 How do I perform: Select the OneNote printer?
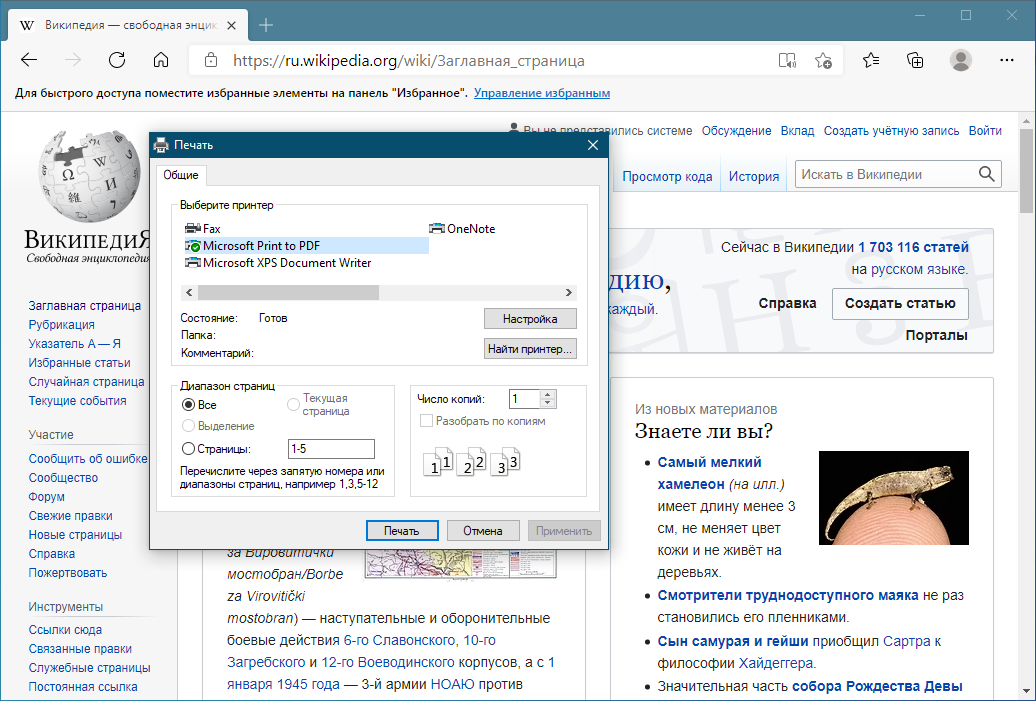[462, 229]
